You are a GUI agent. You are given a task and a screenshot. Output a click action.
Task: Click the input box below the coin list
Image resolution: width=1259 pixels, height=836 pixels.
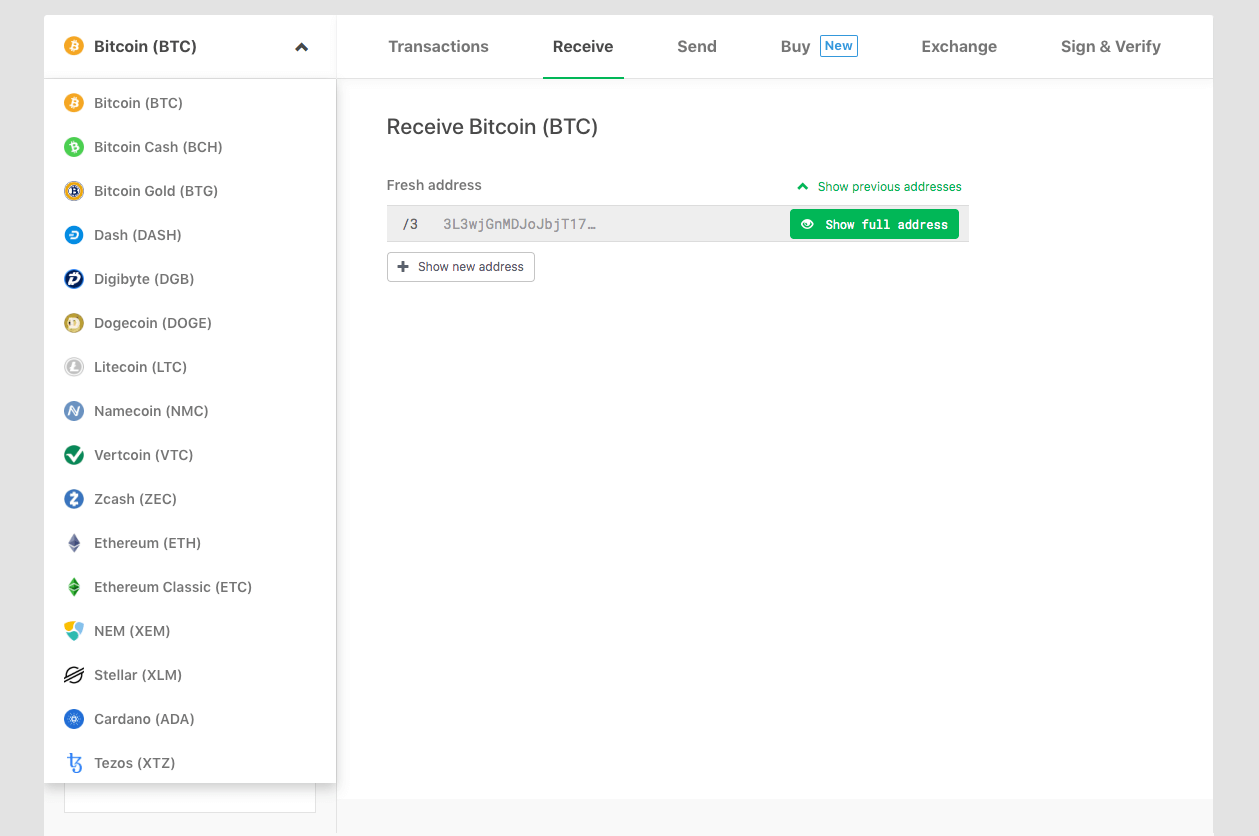190,798
